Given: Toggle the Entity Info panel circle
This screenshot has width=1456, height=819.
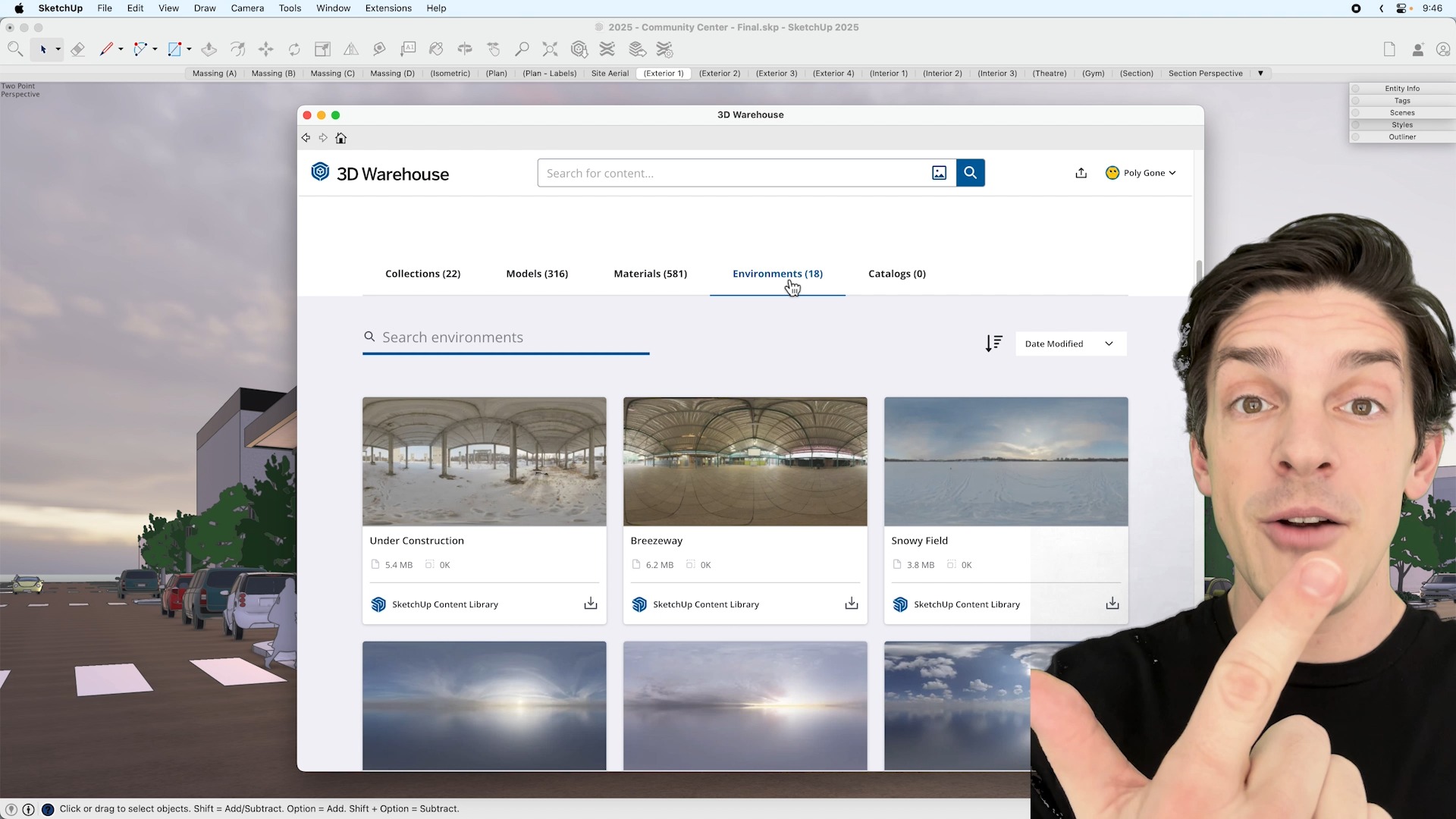Looking at the screenshot, I should click(x=1355, y=89).
